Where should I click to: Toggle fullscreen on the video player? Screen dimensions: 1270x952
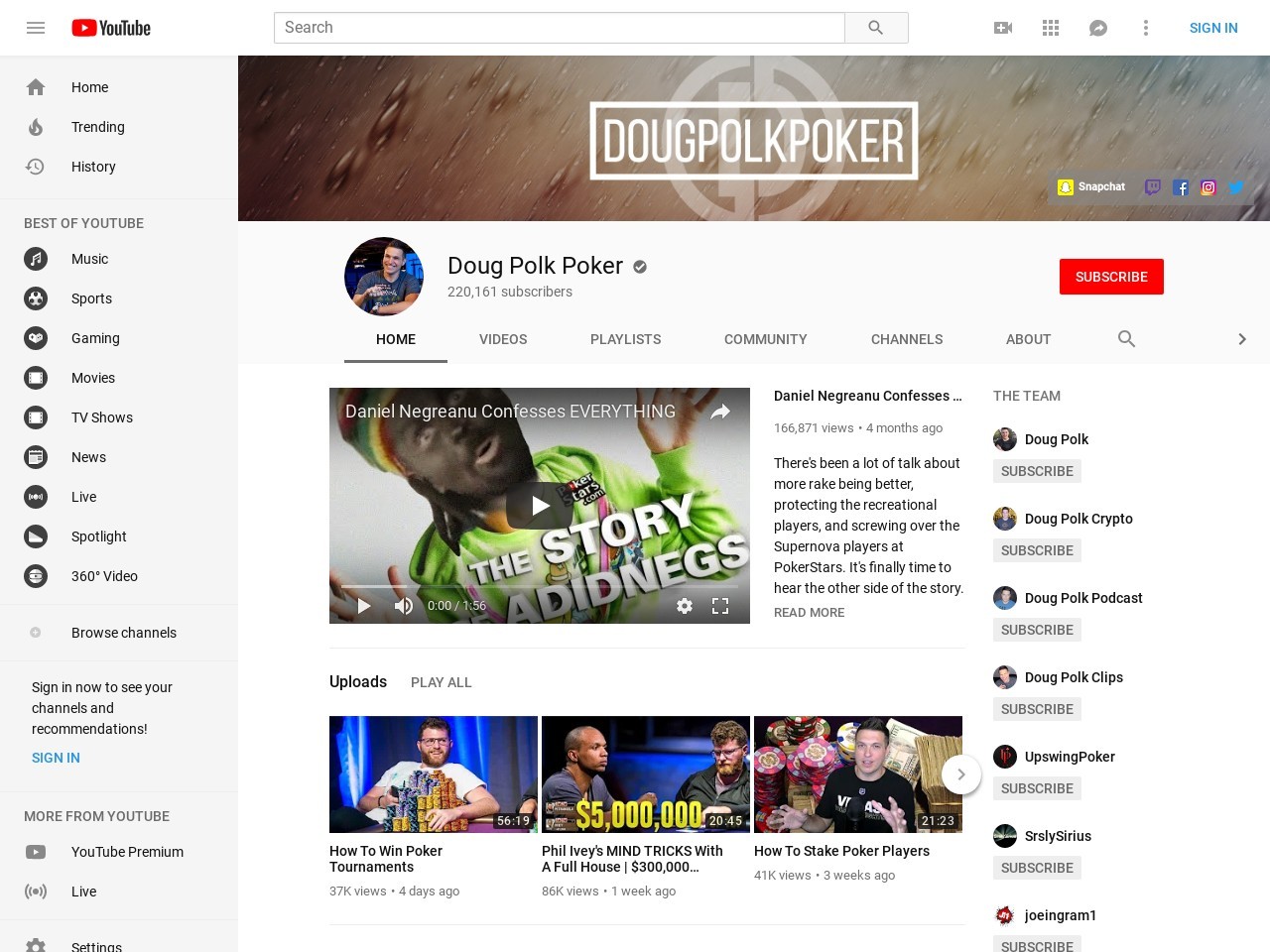(x=720, y=606)
